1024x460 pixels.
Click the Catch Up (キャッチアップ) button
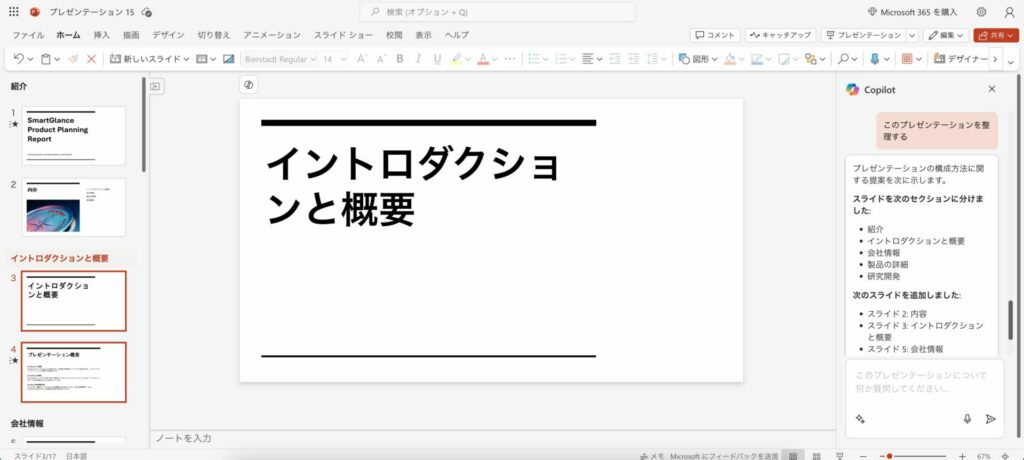780,35
